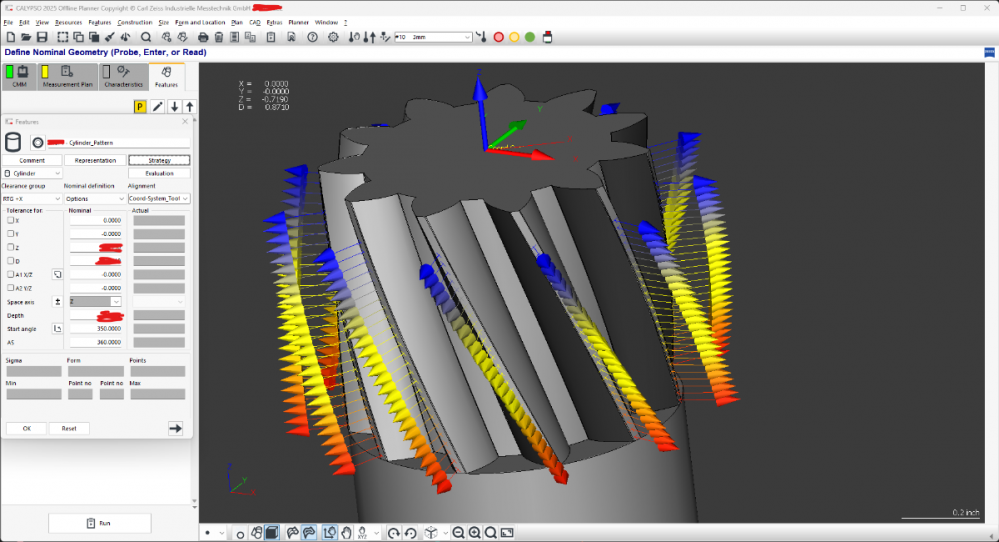
Task: Click the yellow stoplight circle
Action: coord(514,38)
